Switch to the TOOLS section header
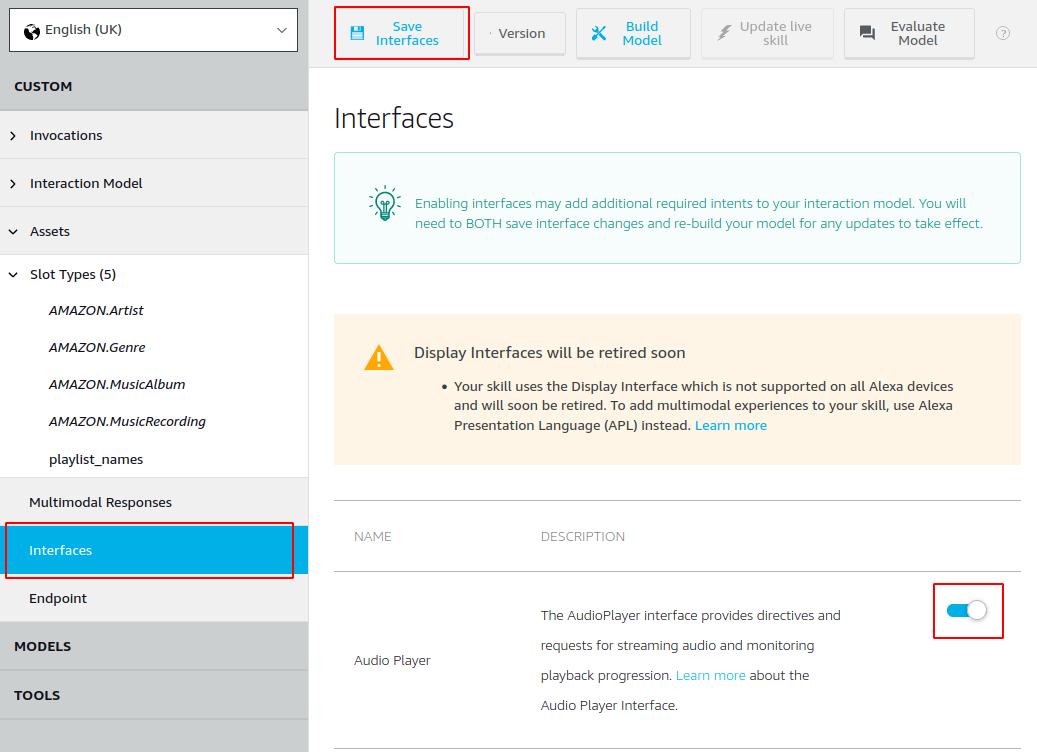Viewport: 1037px width, 752px height. [37, 695]
